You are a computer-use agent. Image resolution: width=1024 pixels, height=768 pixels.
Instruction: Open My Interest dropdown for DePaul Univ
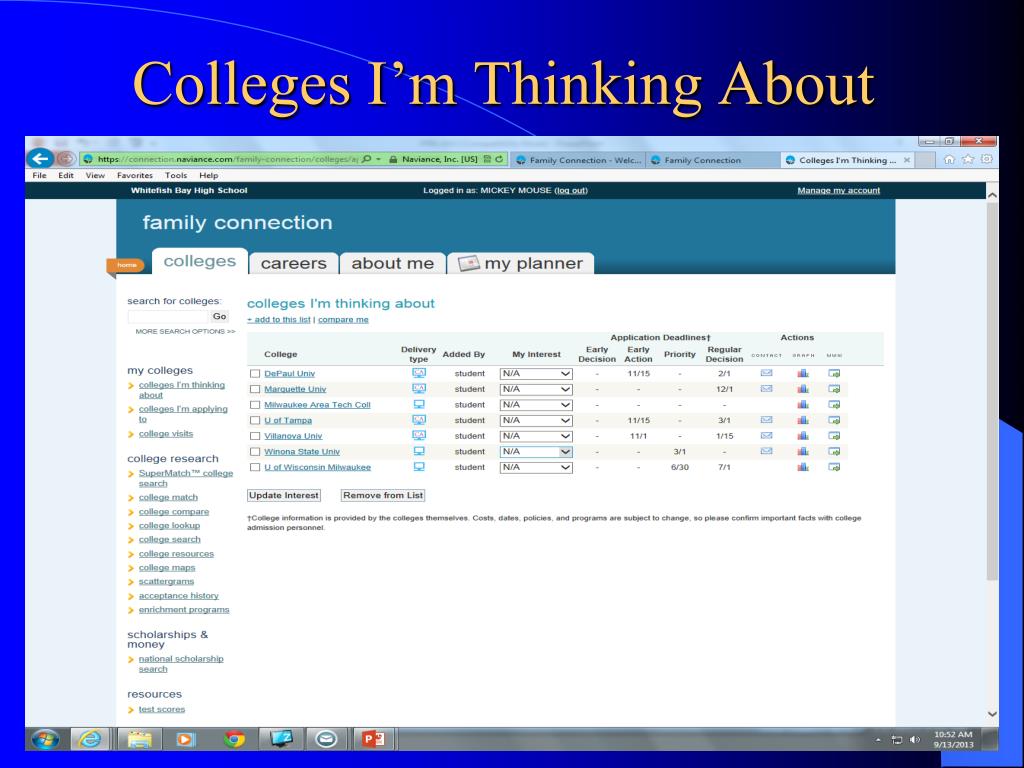point(536,374)
